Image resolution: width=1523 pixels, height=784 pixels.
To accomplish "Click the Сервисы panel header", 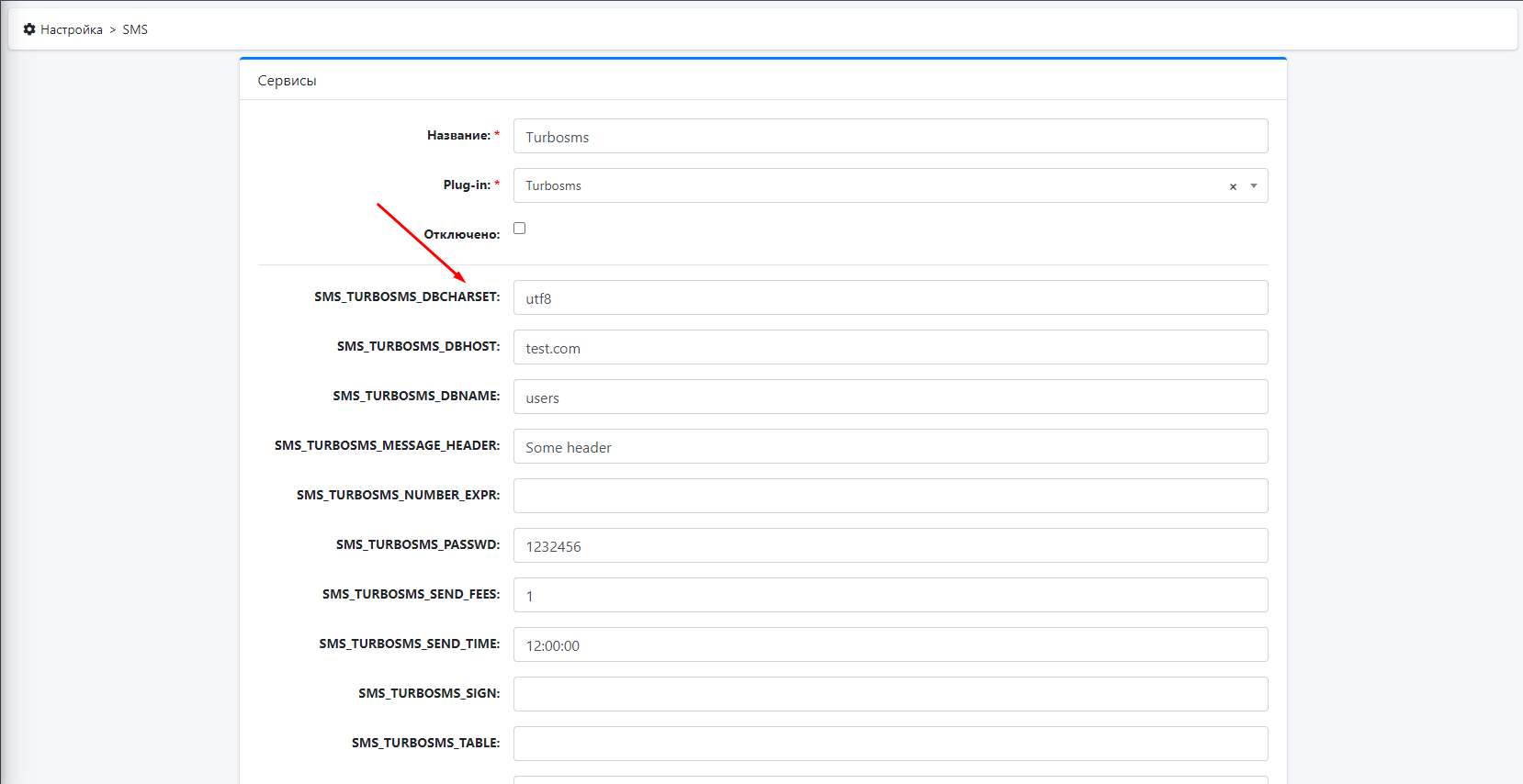I will click(x=287, y=81).
